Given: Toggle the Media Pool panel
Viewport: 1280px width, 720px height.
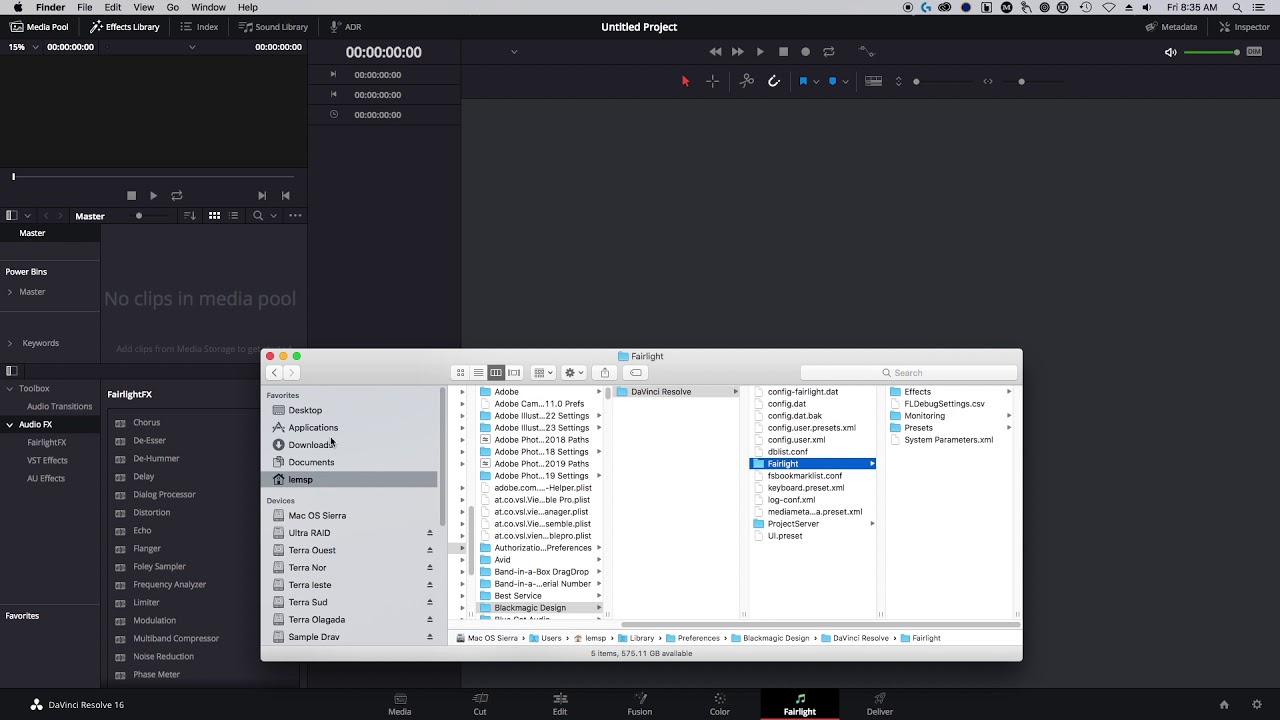Looking at the screenshot, I should (39, 27).
